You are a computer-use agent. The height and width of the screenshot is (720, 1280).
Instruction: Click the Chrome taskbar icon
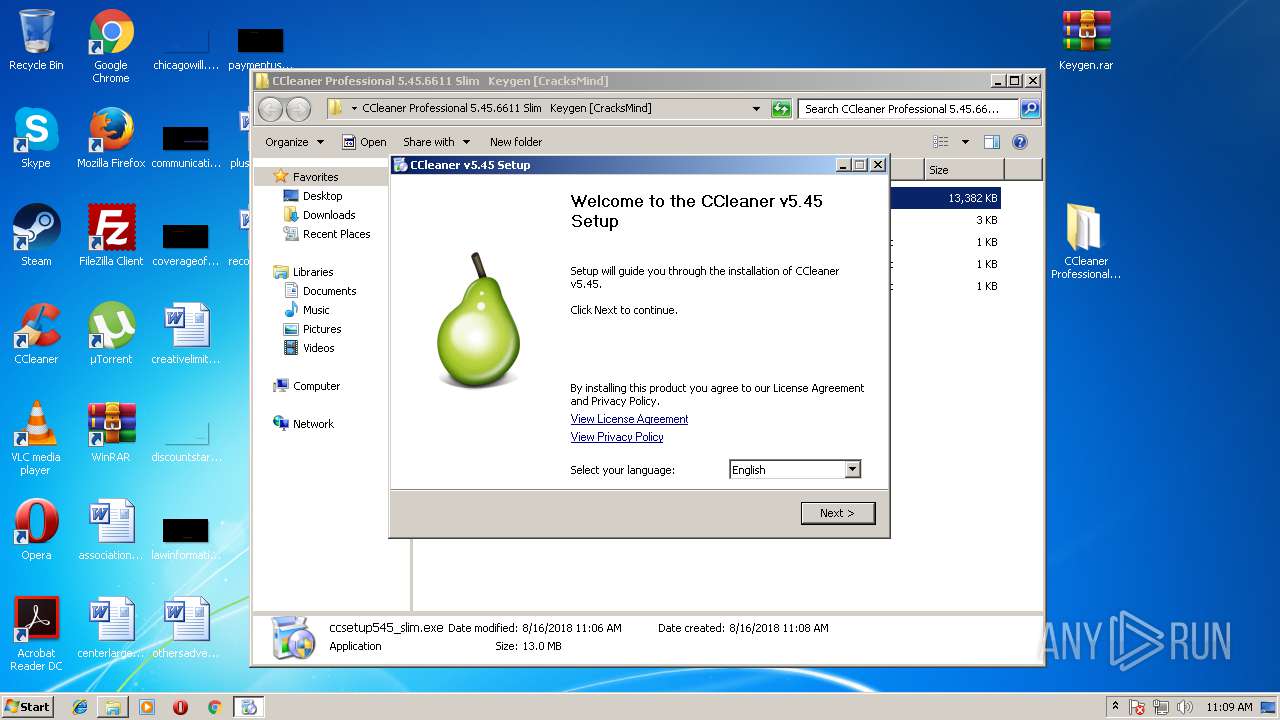click(214, 707)
